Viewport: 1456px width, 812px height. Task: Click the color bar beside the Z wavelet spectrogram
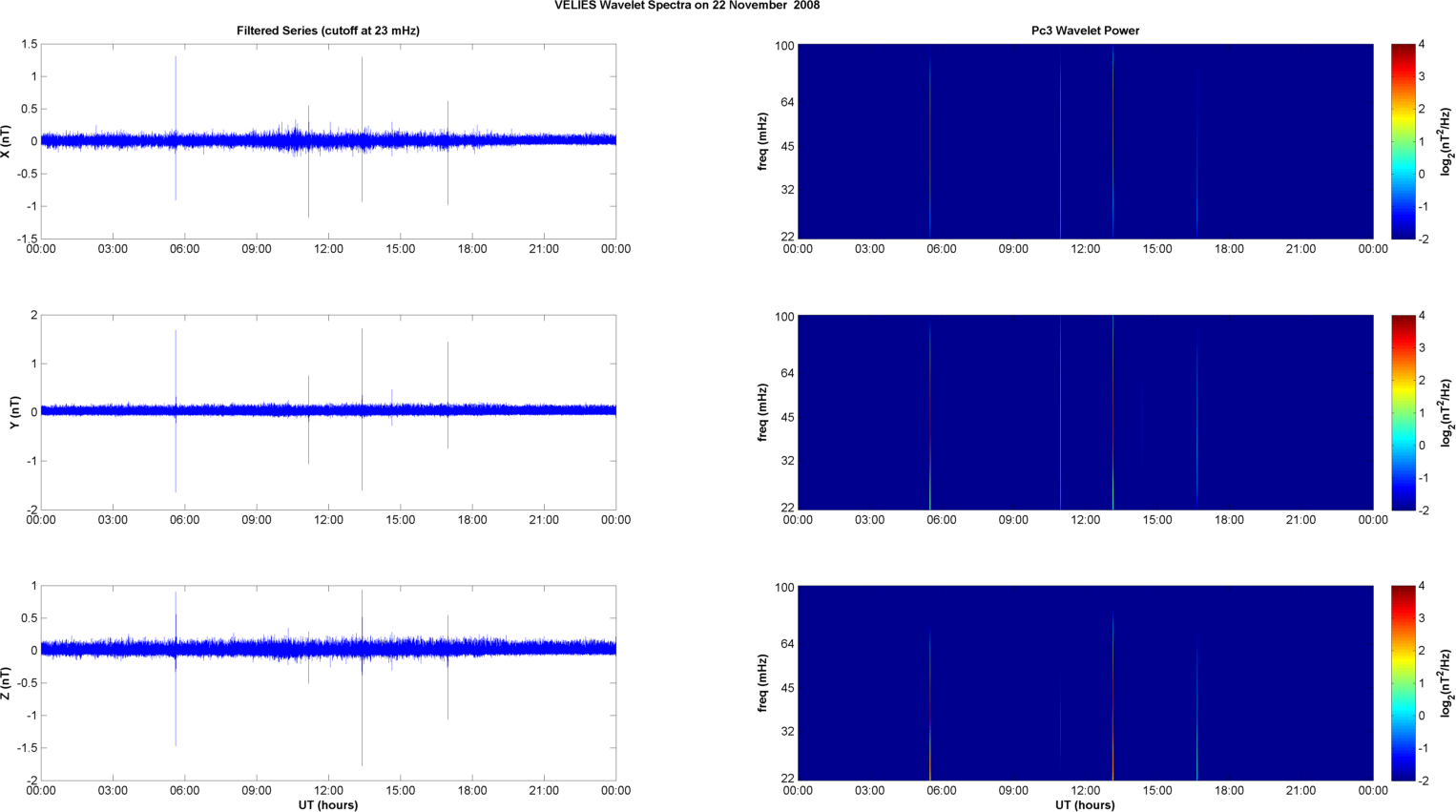pos(1403,683)
